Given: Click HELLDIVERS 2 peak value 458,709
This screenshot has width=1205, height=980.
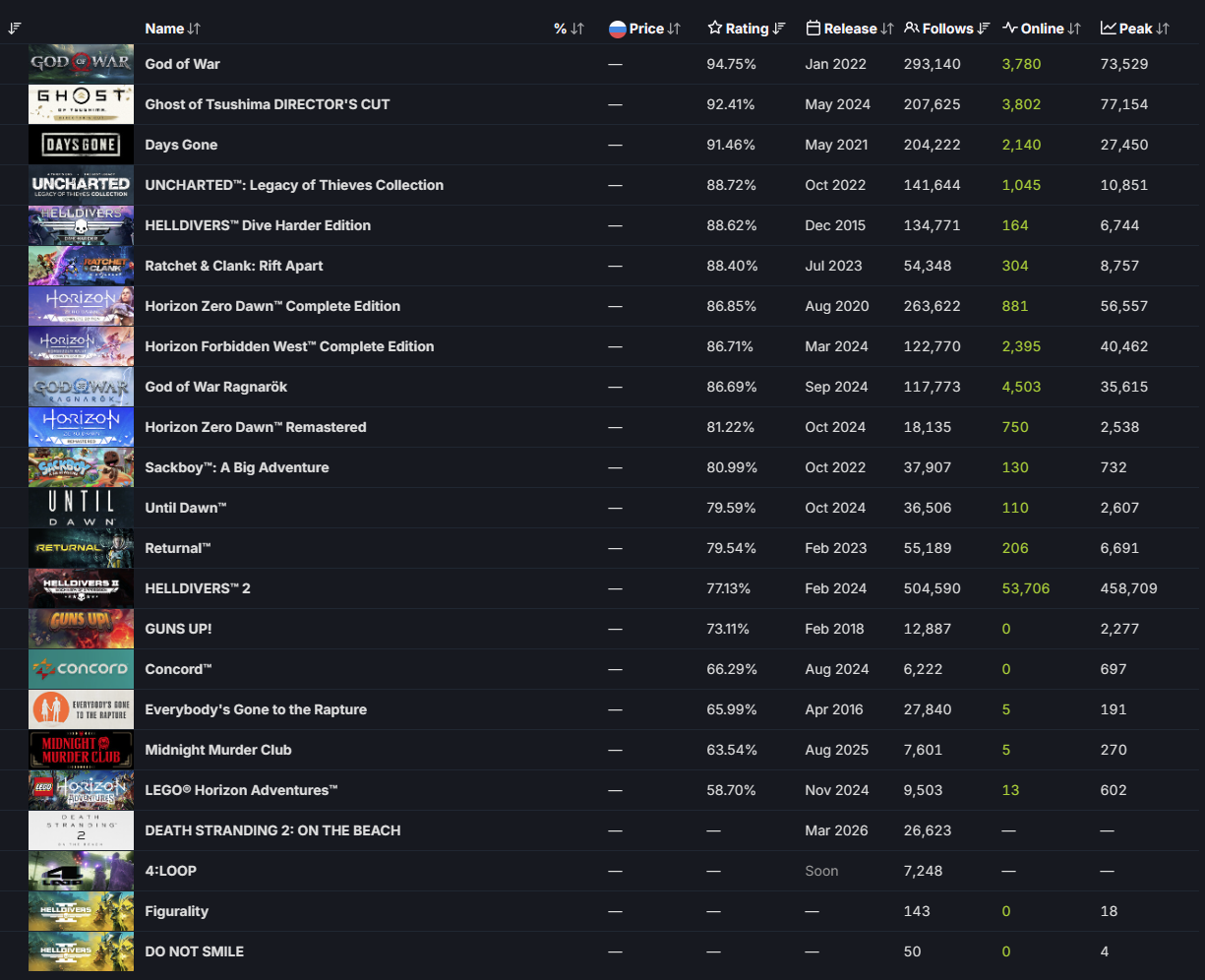Looking at the screenshot, I should 1129,588.
